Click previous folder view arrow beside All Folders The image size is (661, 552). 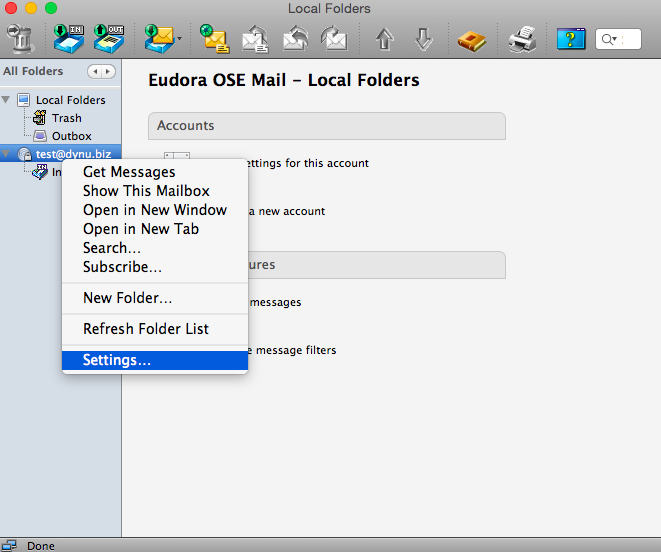(95, 72)
